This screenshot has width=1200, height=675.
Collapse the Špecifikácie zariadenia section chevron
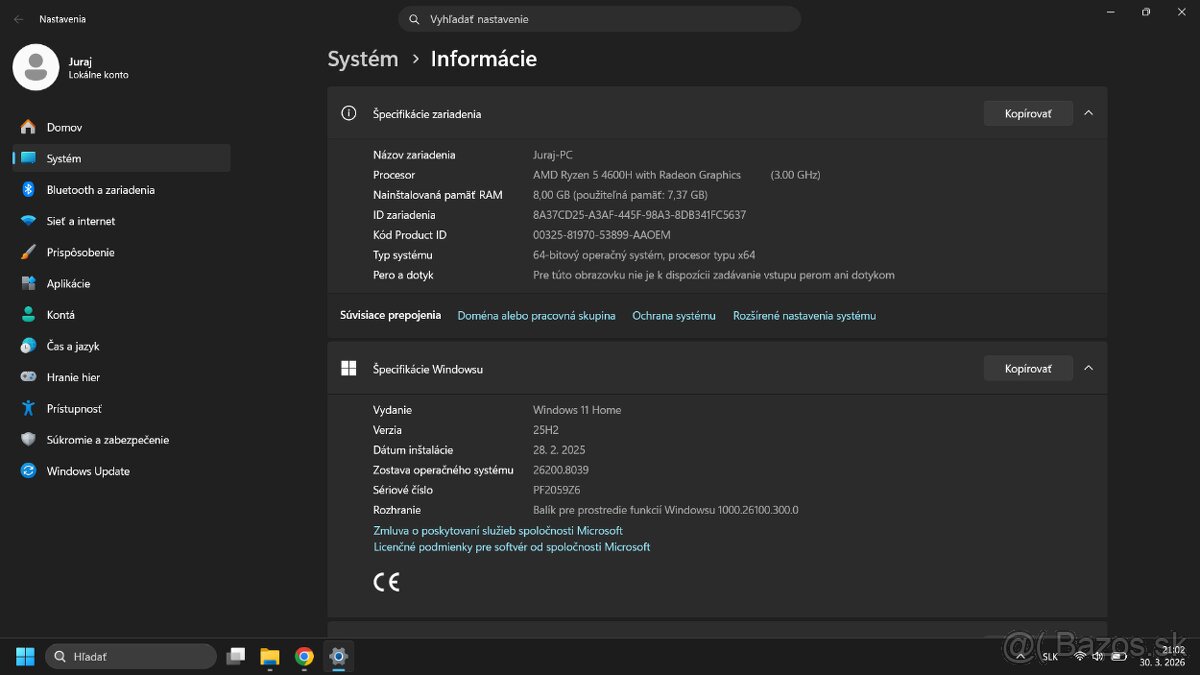(1088, 112)
